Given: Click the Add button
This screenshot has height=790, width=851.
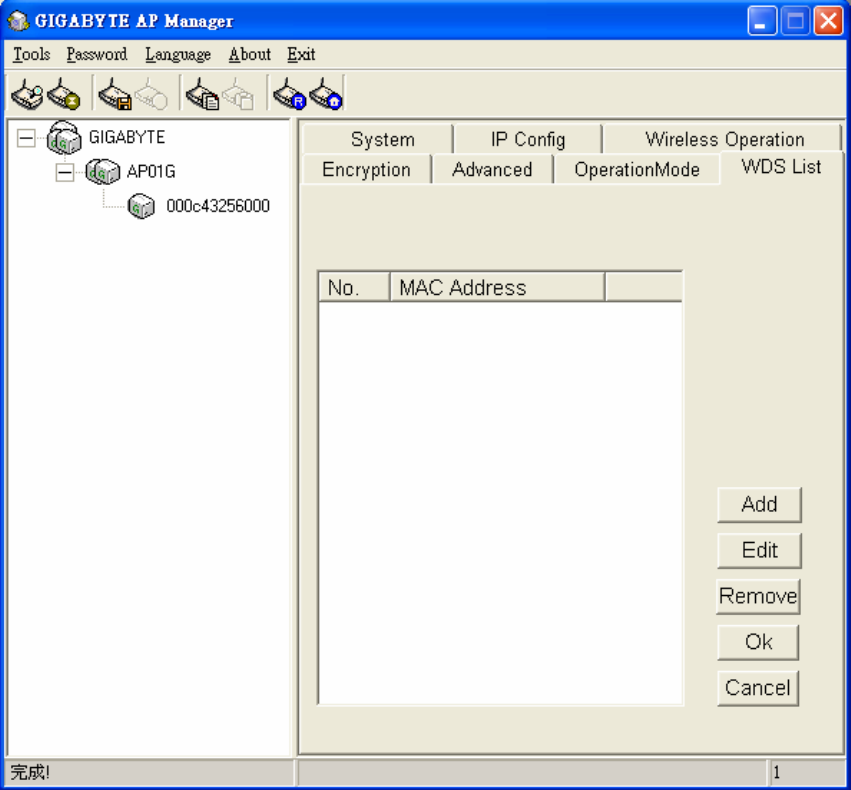Looking at the screenshot, I should pyautogui.click(x=759, y=505).
